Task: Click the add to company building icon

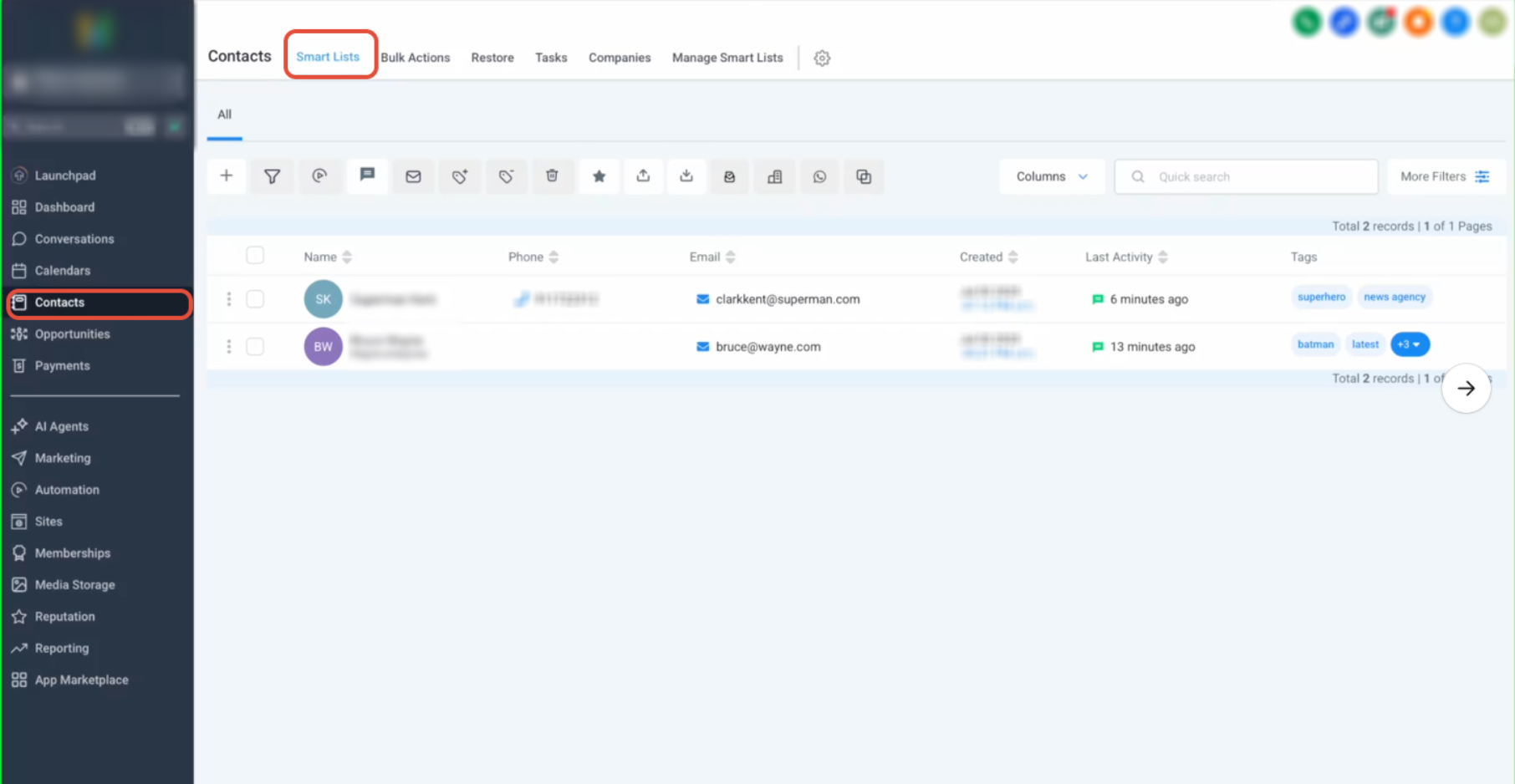Action: [775, 176]
